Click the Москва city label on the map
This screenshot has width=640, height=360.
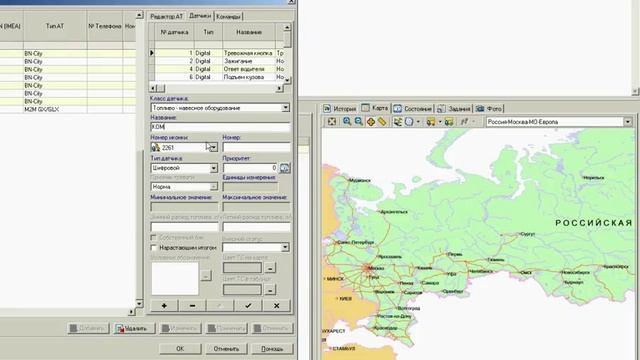click(376, 268)
